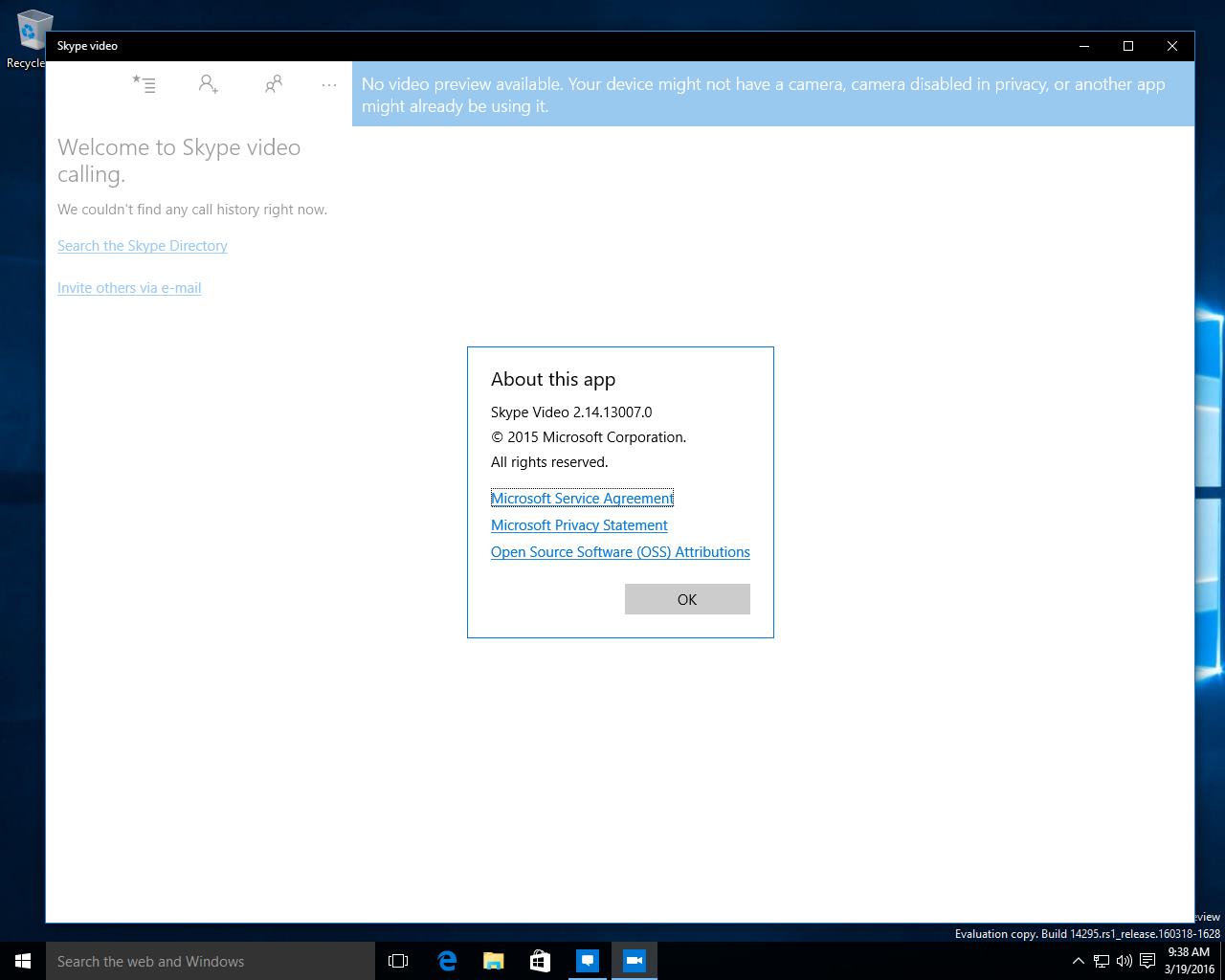Image resolution: width=1225 pixels, height=980 pixels.
Task: Maximize the Skype video window
Action: (1128, 46)
